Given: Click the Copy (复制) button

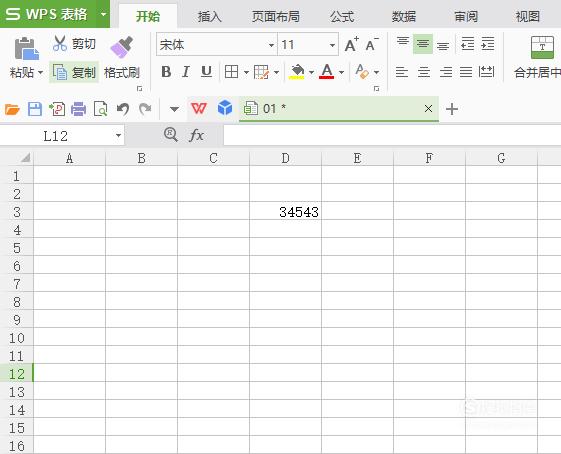Looking at the screenshot, I should coord(74,72).
